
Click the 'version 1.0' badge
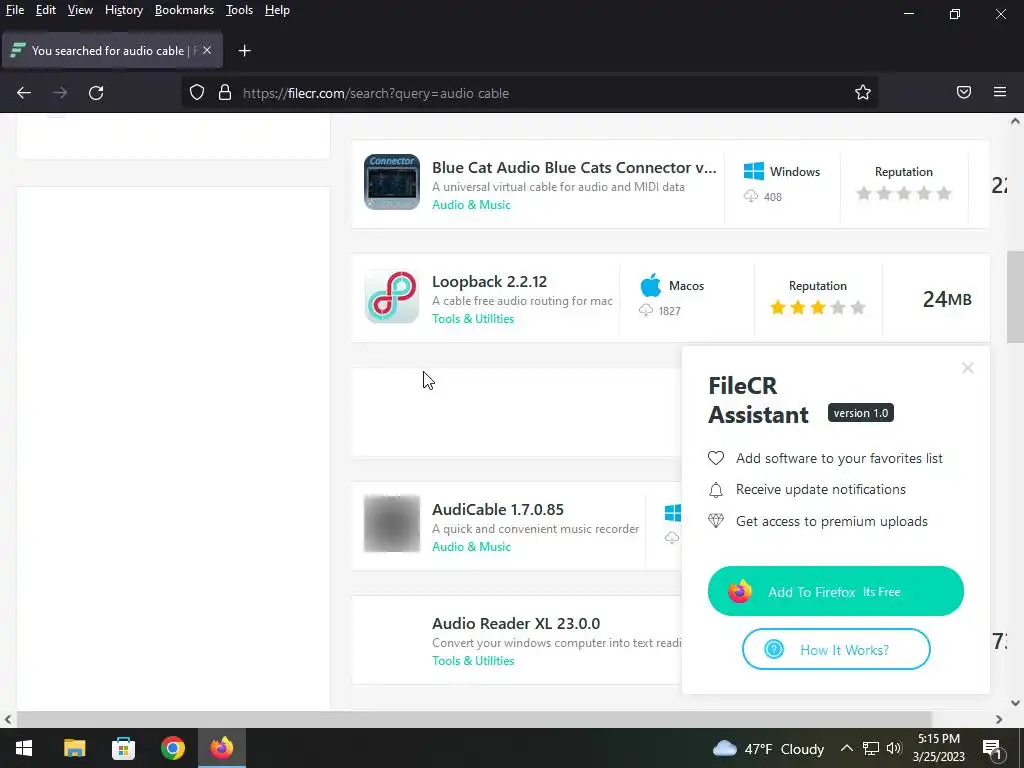(861, 413)
